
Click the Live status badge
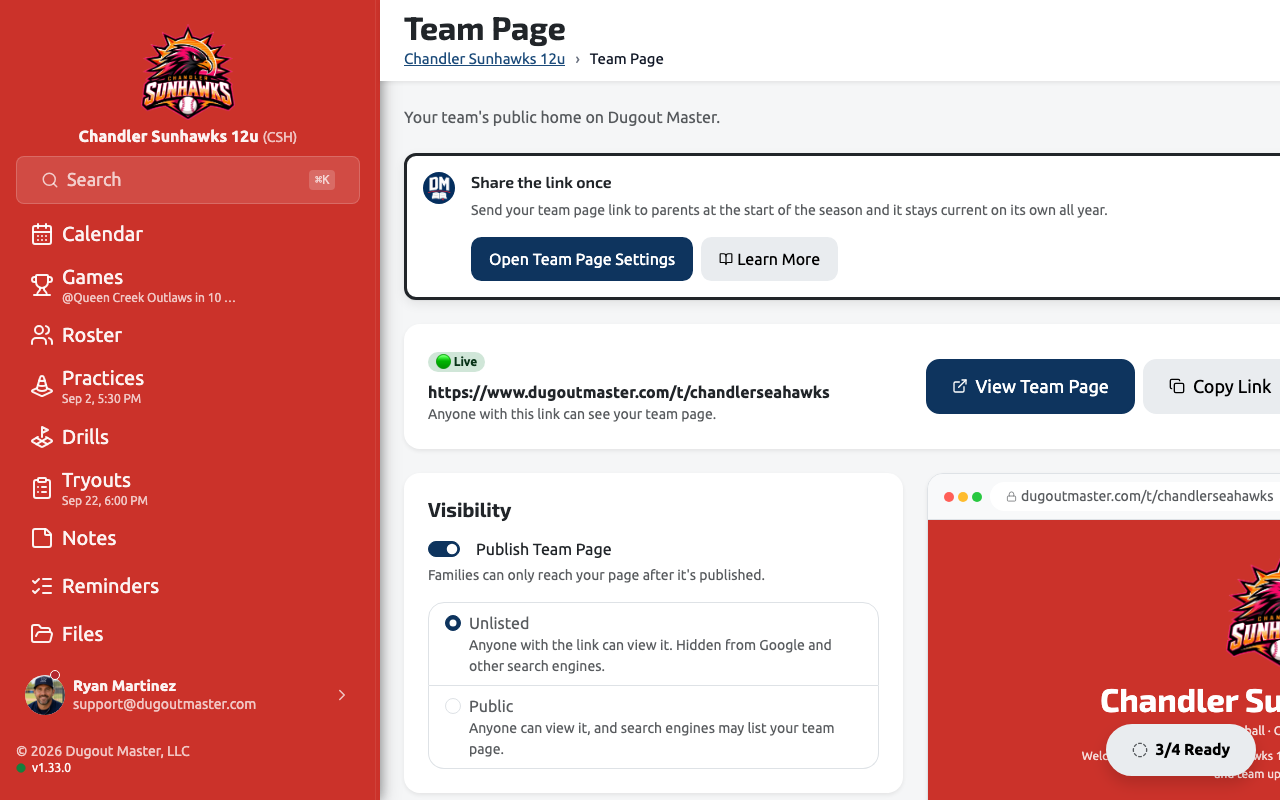tap(456, 362)
